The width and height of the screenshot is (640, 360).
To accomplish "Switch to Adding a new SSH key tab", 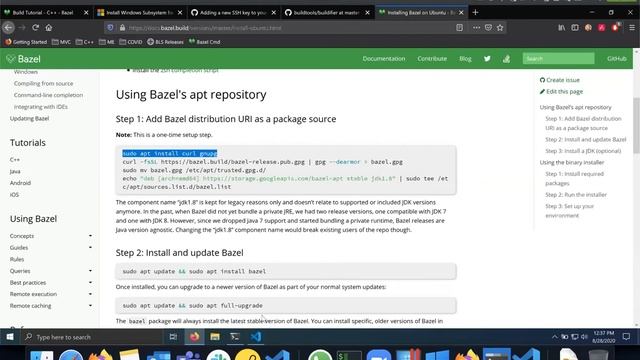I will coord(233,13).
